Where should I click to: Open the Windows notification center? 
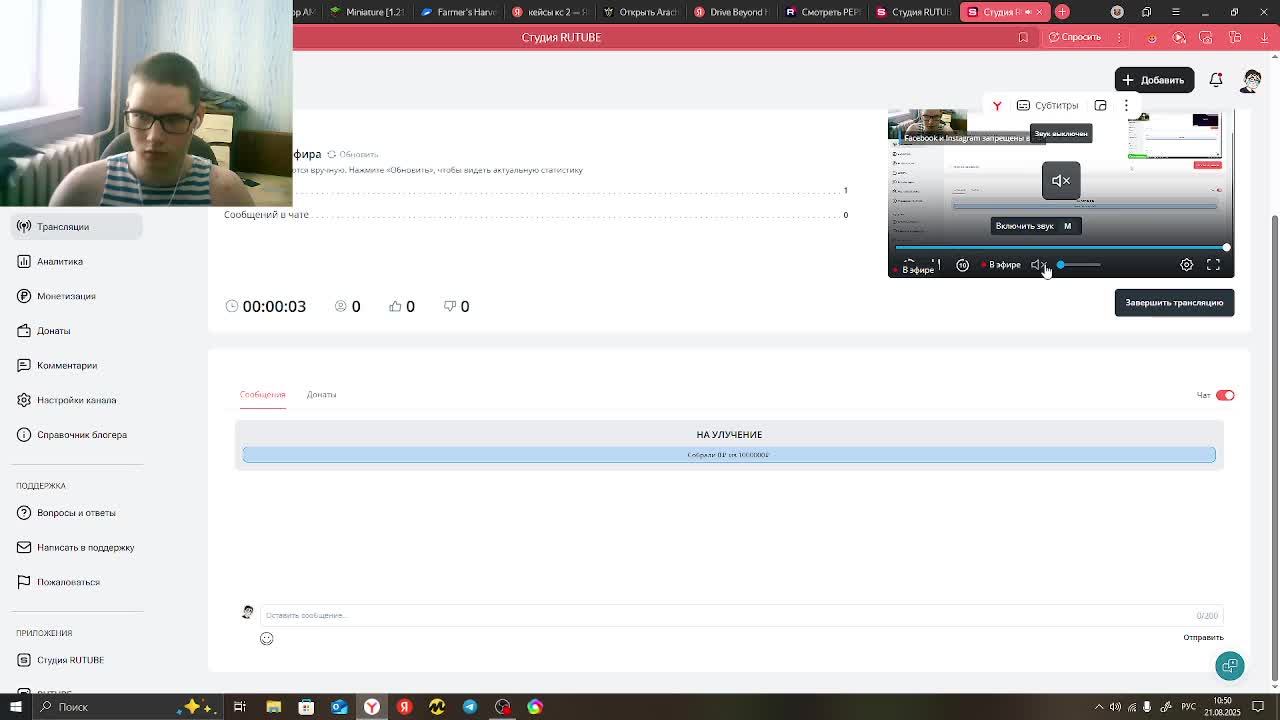1258,707
